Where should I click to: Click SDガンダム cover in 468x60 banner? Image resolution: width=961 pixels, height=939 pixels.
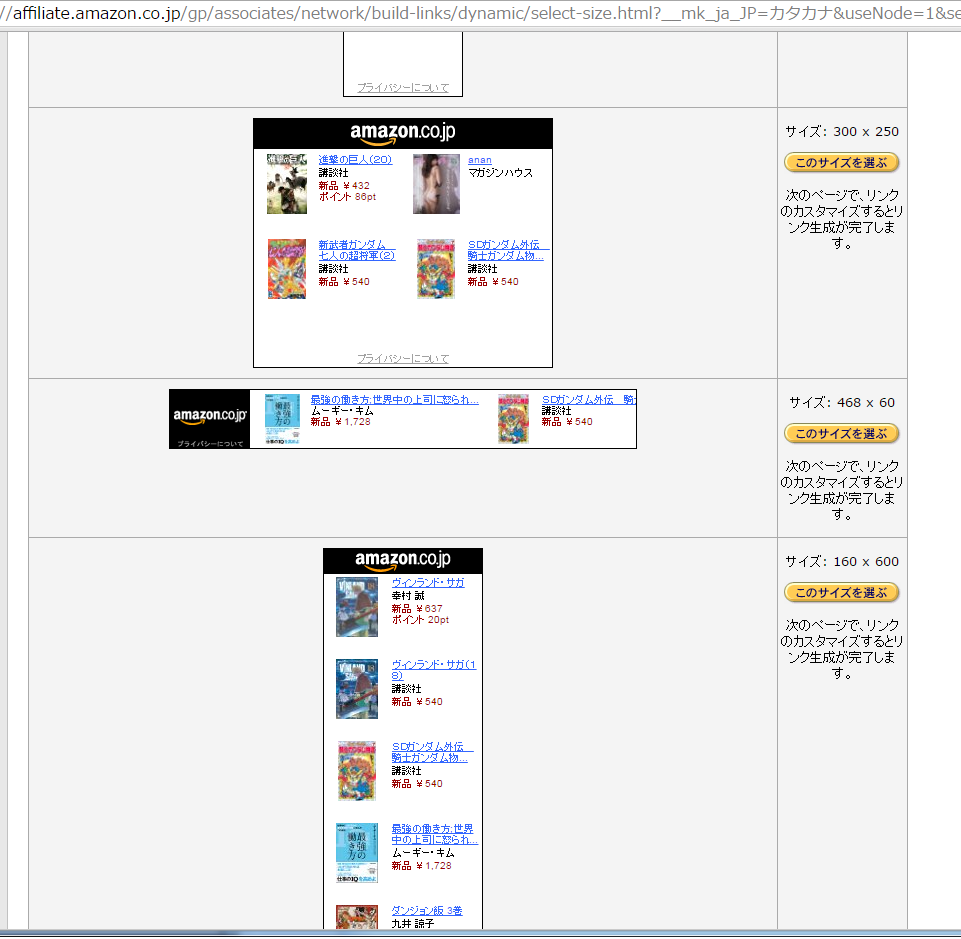tap(514, 419)
